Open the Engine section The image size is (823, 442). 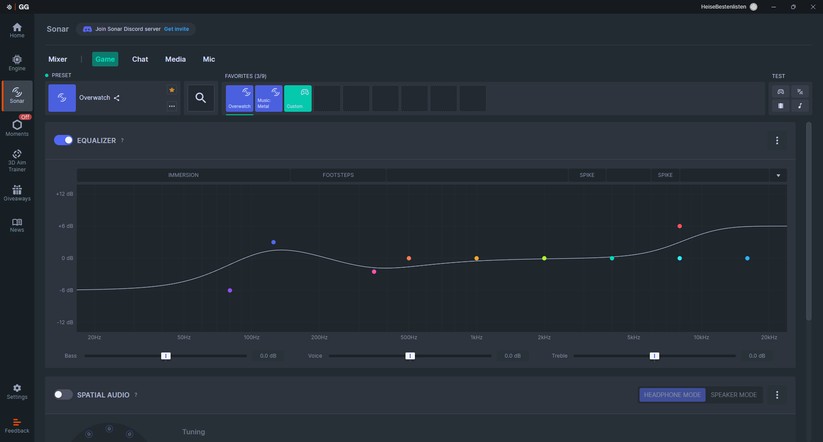tap(17, 63)
